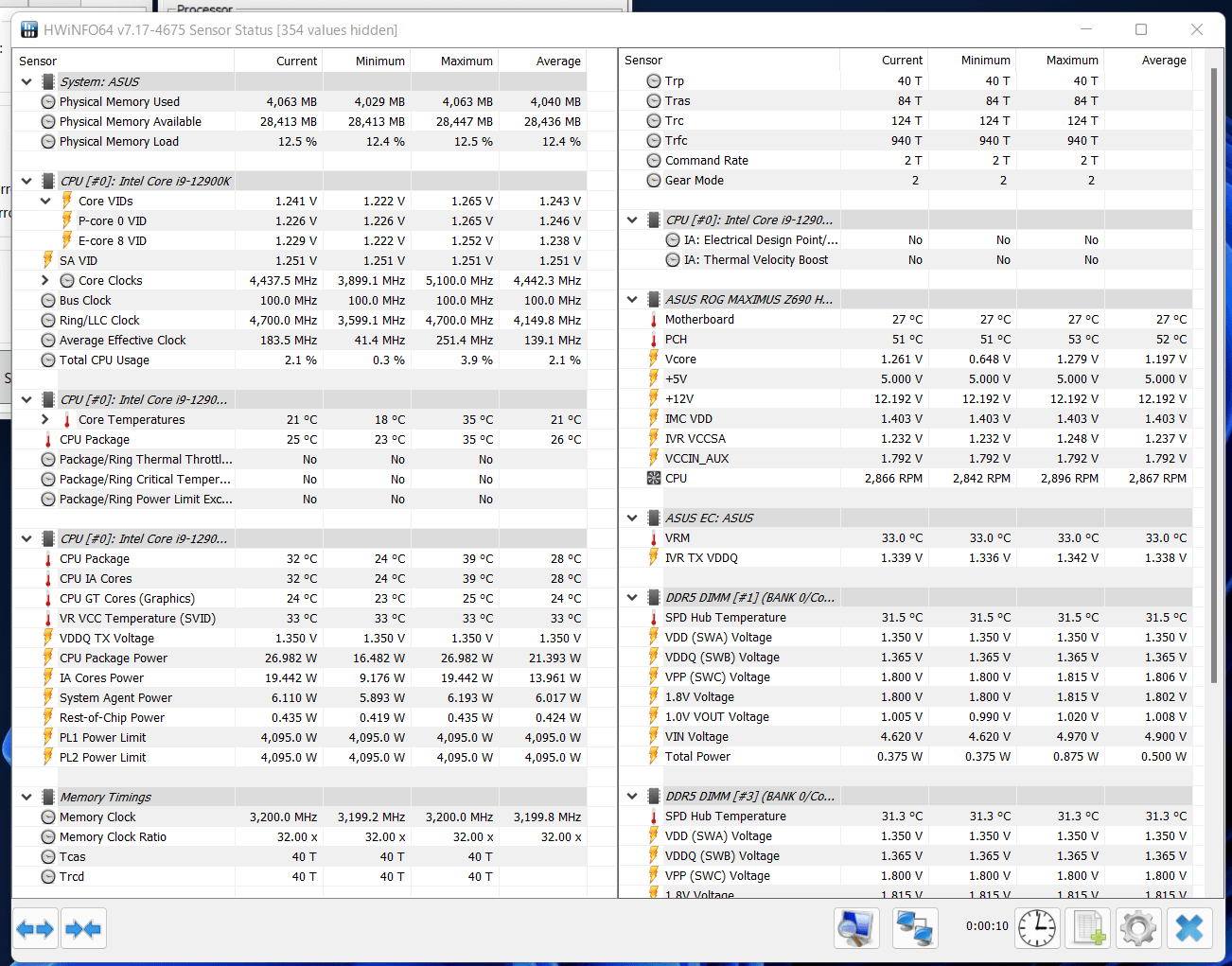The width and height of the screenshot is (1232, 966).
Task: Select Package/Ring Thermal Throttling row
Action: tap(300, 459)
